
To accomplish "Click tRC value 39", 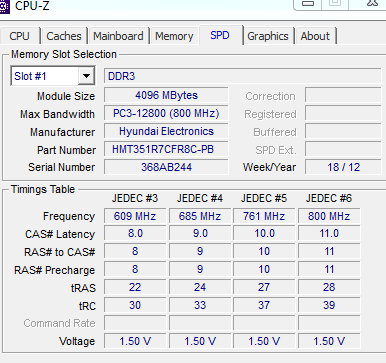I will pyautogui.click(x=329, y=305).
